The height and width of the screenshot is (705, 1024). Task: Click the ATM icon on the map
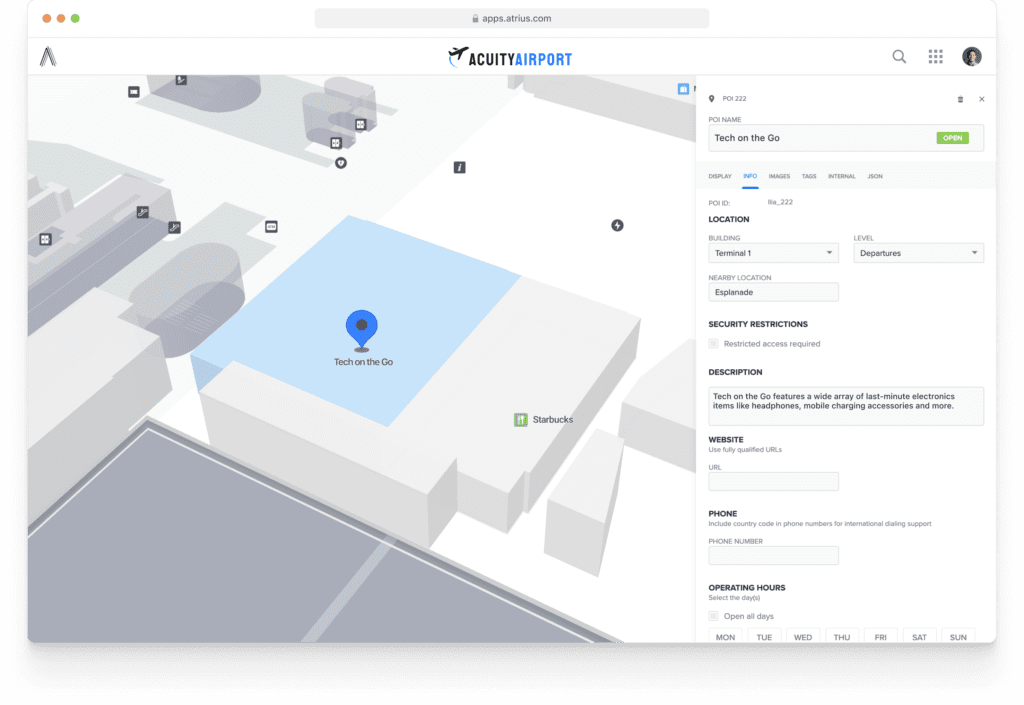click(271, 226)
